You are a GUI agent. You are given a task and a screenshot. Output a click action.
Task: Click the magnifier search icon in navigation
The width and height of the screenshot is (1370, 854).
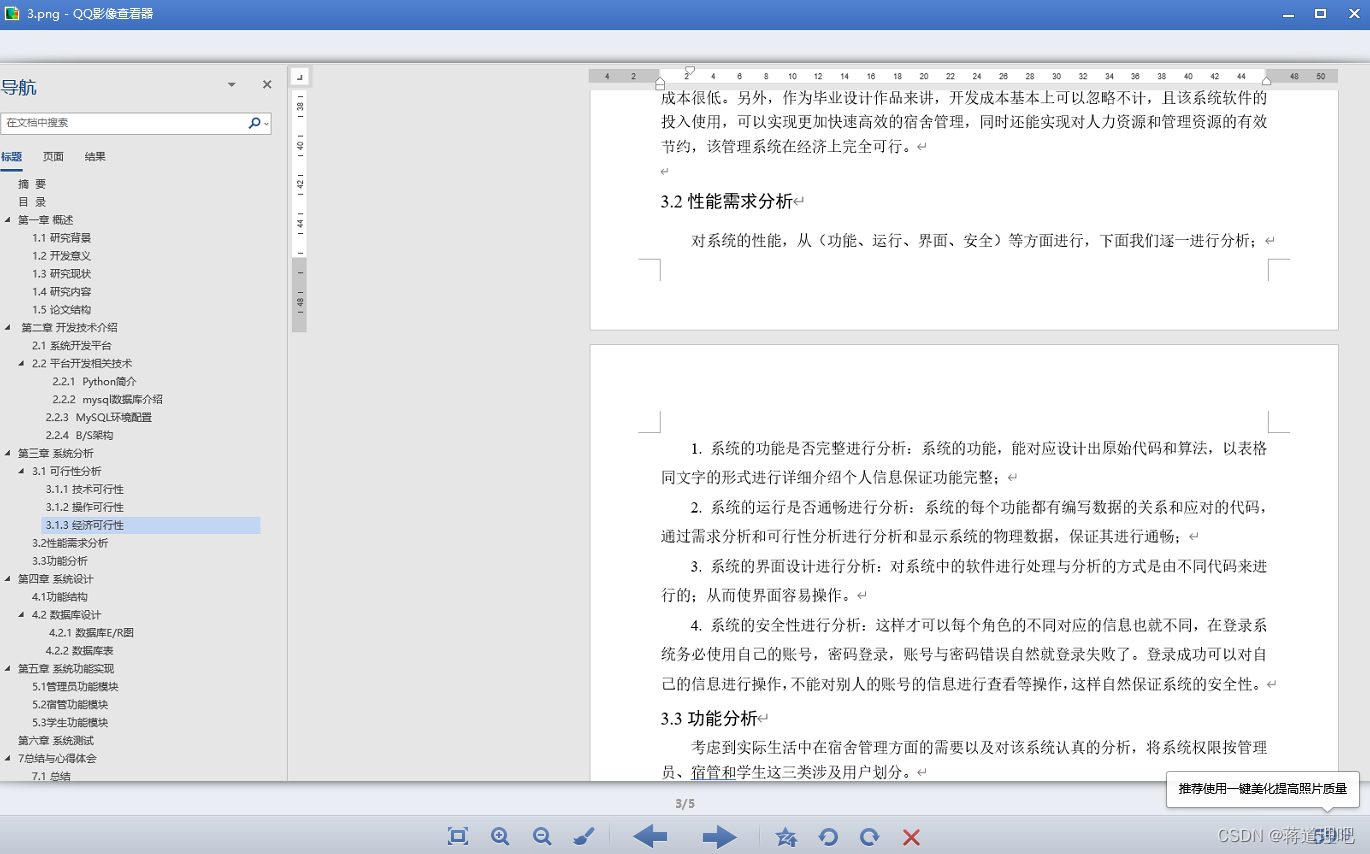pyautogui.click(x=254, y=123)
